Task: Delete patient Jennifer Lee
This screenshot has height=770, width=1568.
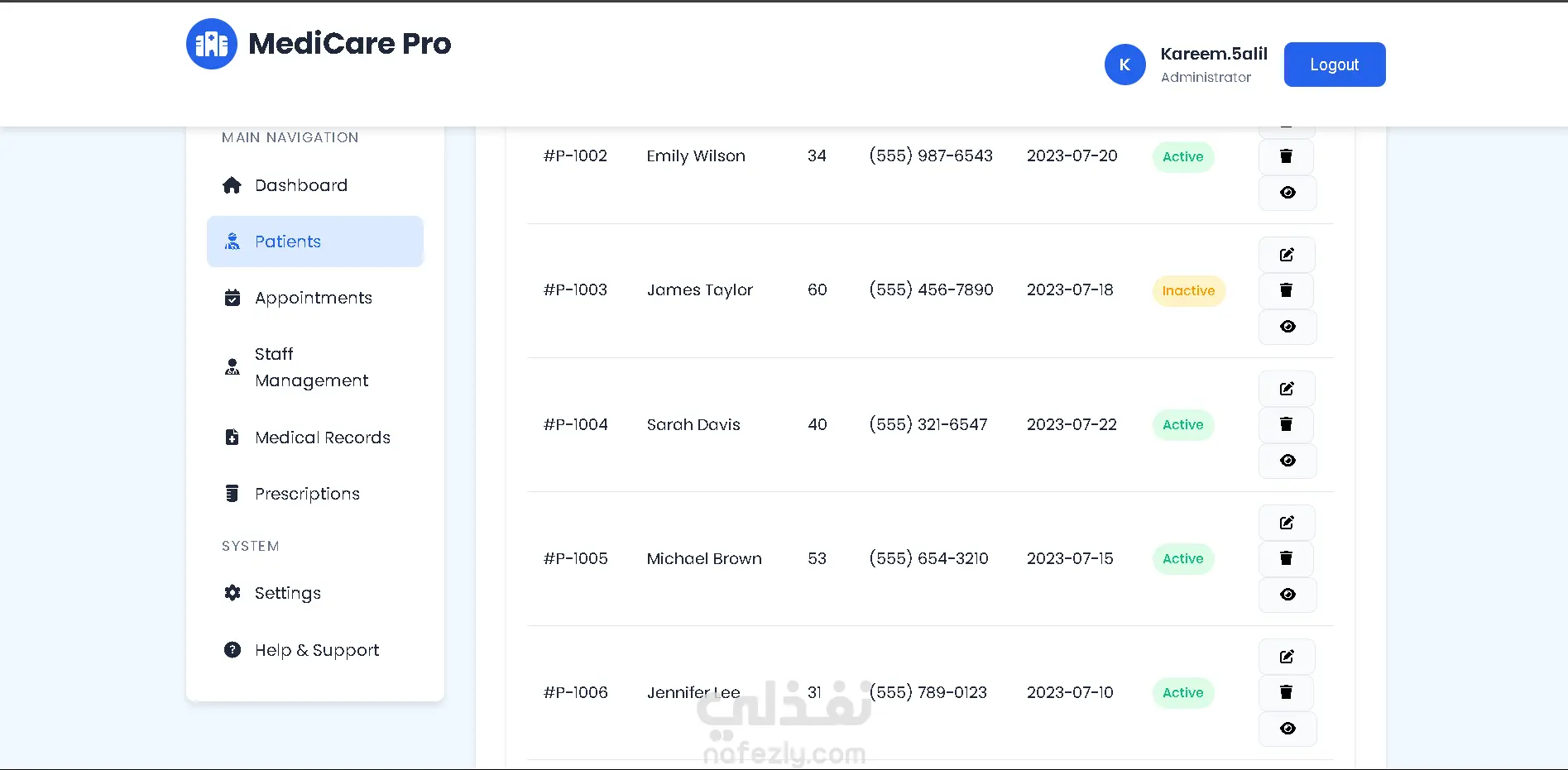Action: pyautogui.click(x=1287, y=692)
